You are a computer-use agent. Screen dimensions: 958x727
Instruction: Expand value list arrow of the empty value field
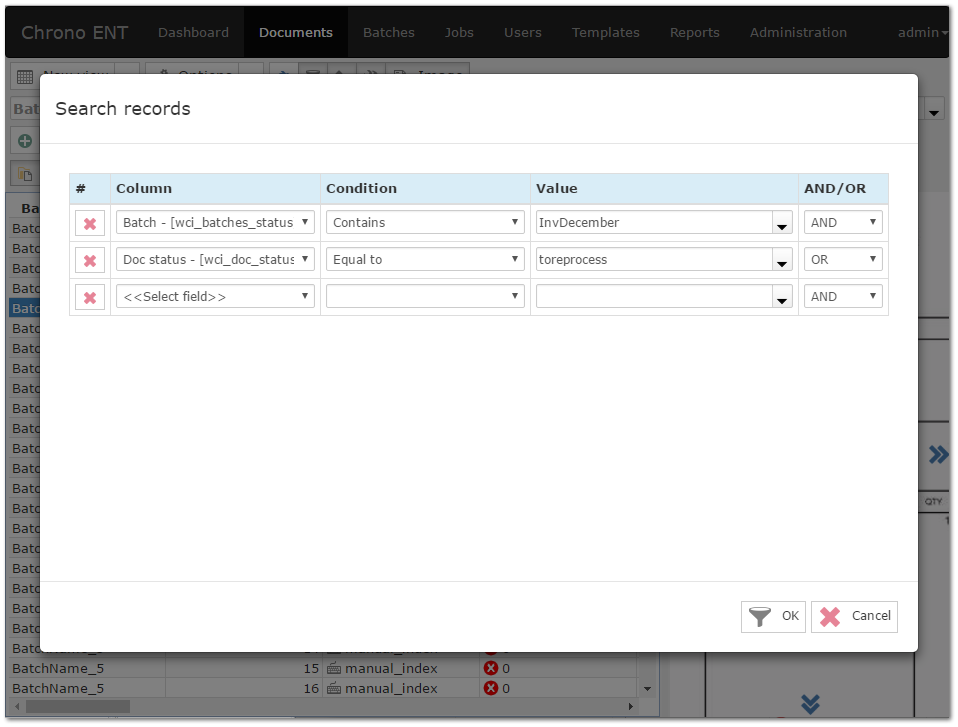782,298
